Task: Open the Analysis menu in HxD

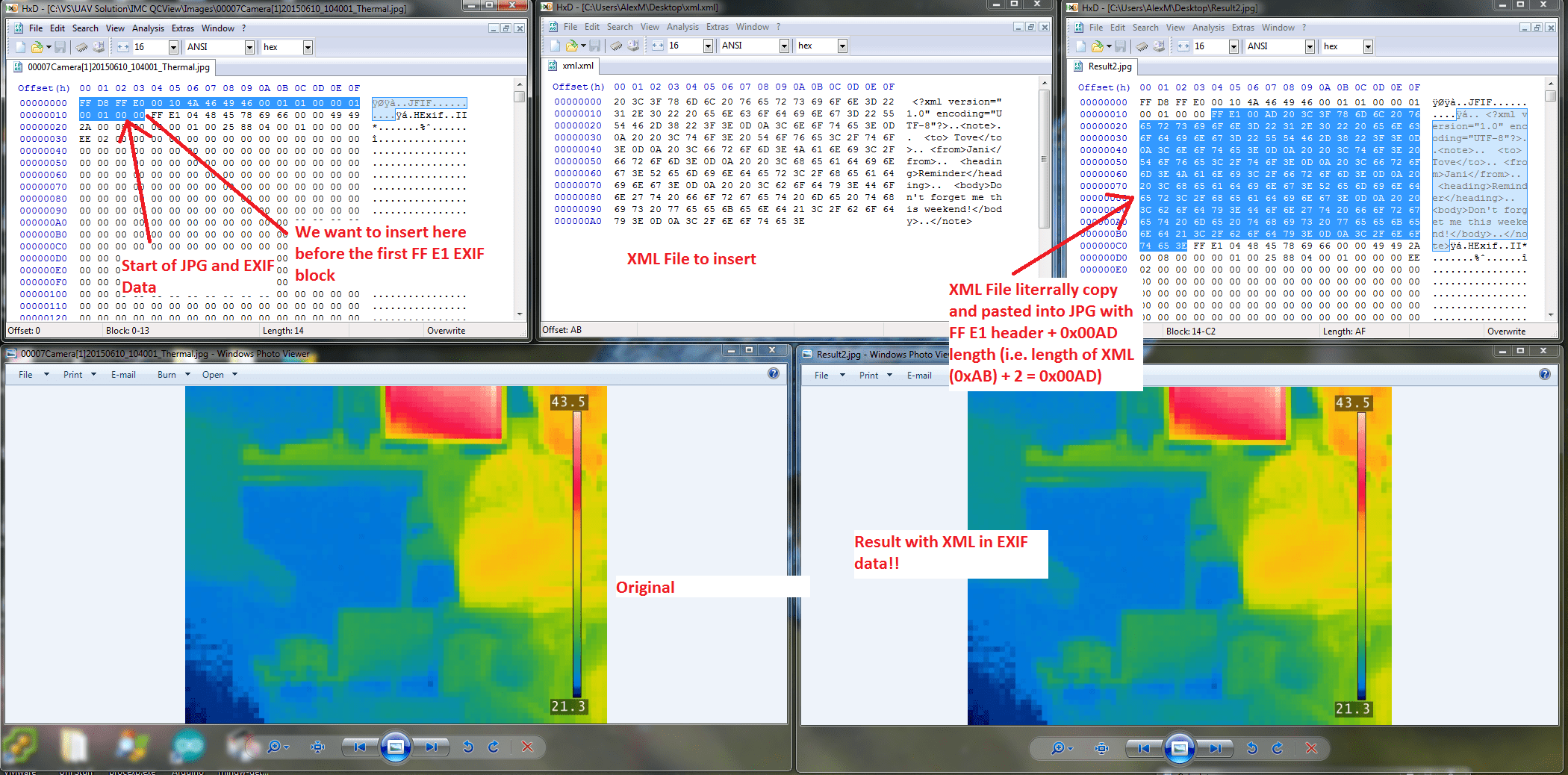Action: [148, 28]
